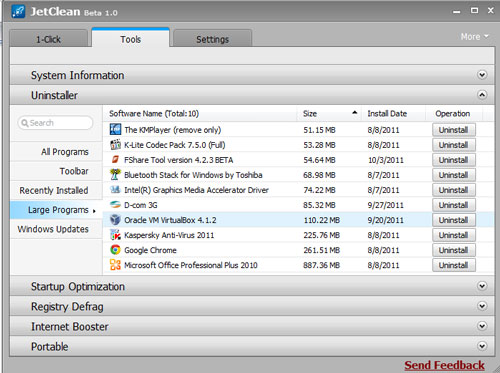Show Toolbar category
The image size is (500, 373).
click(56, 171)
